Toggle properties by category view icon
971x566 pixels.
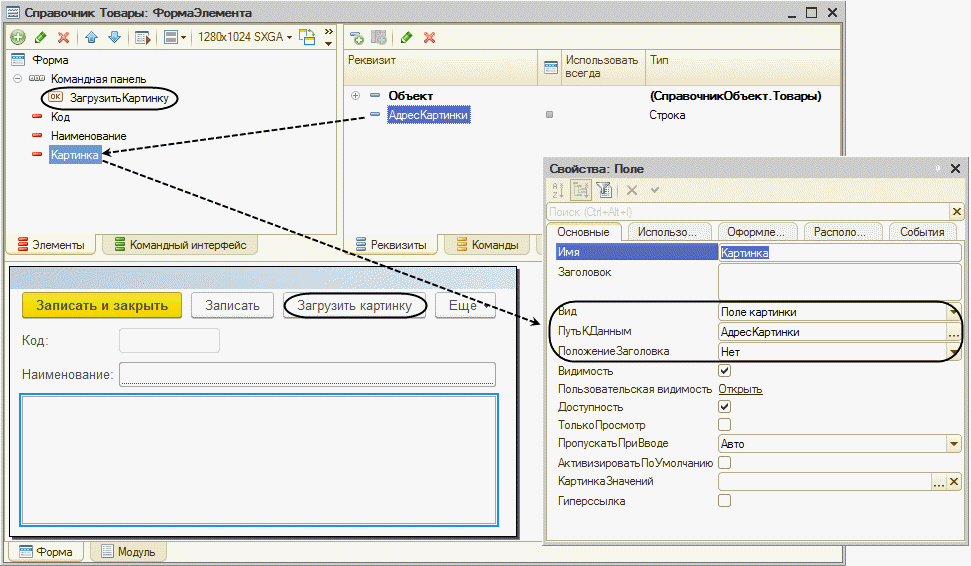click(580, 190)
